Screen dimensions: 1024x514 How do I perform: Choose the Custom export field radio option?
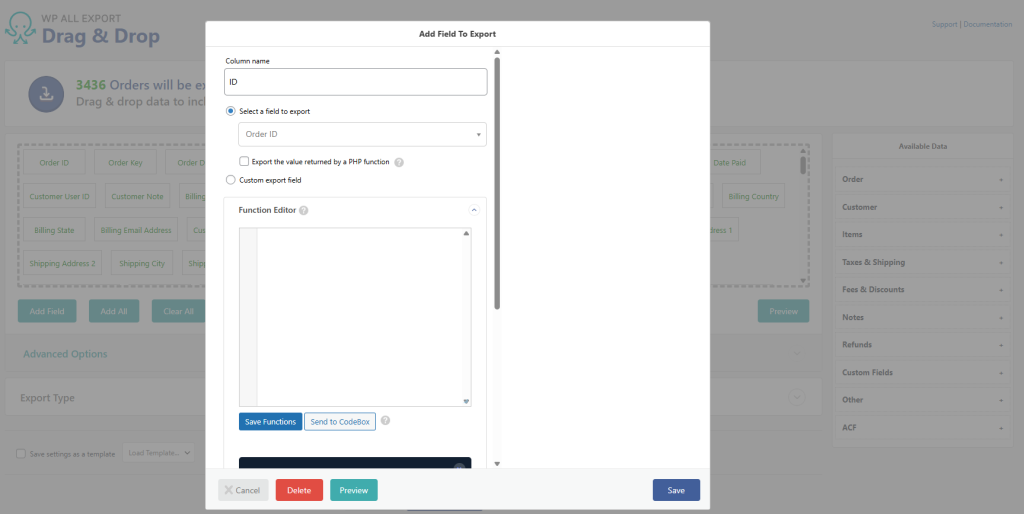231,180
